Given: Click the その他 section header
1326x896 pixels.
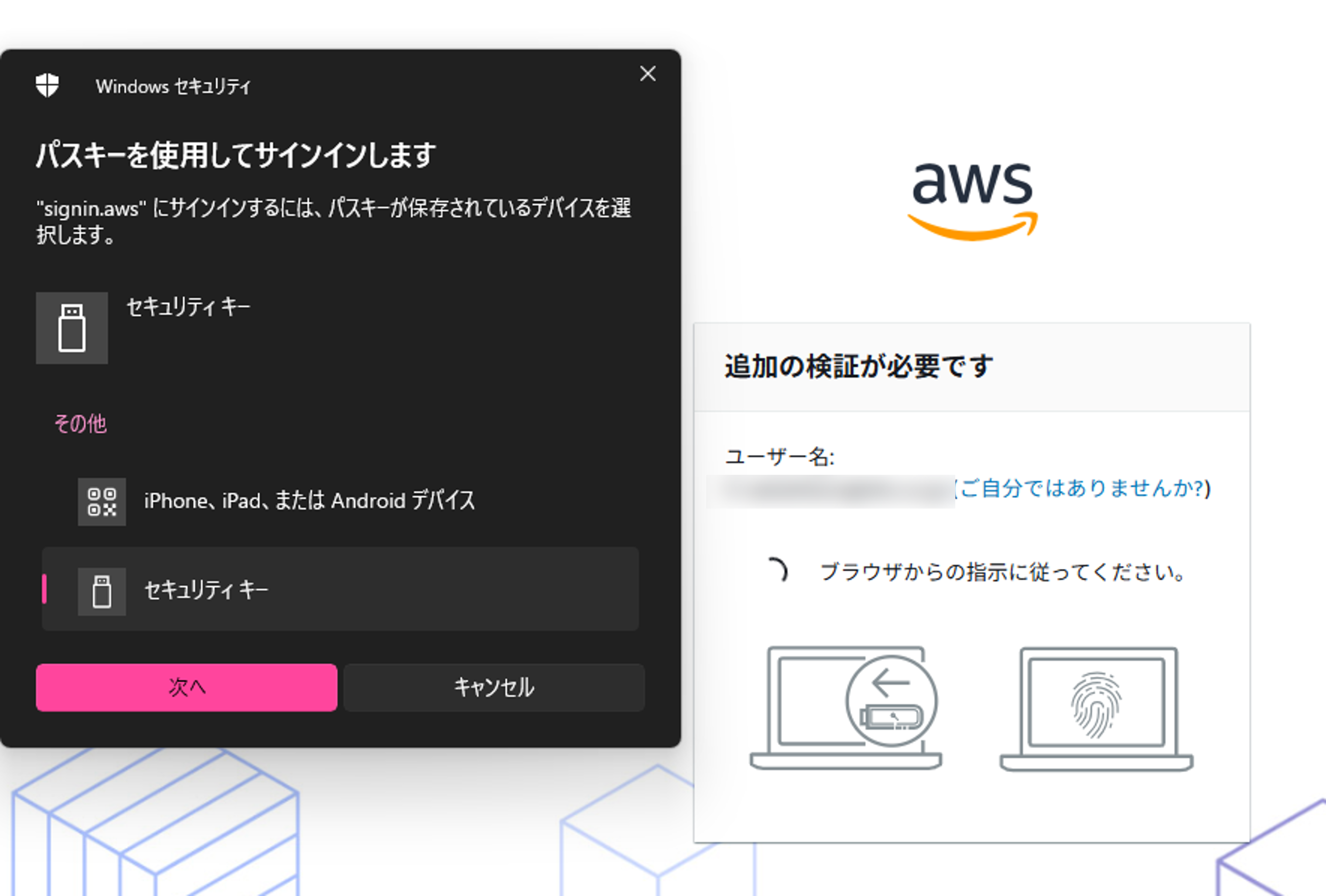Looking at the screenshot, I should [x=80, y=424].
